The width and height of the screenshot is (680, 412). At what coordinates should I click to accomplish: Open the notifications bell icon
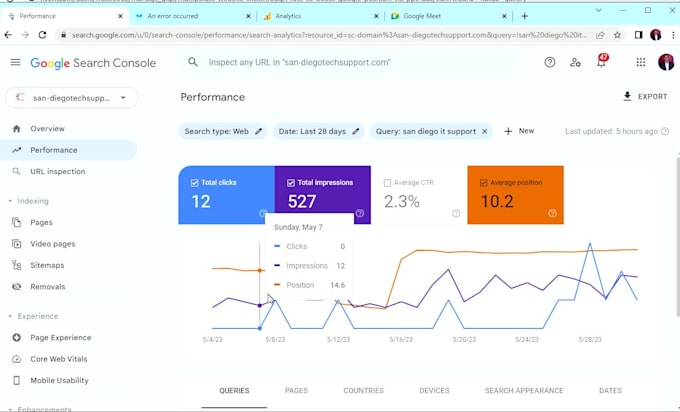coord(601,62)
